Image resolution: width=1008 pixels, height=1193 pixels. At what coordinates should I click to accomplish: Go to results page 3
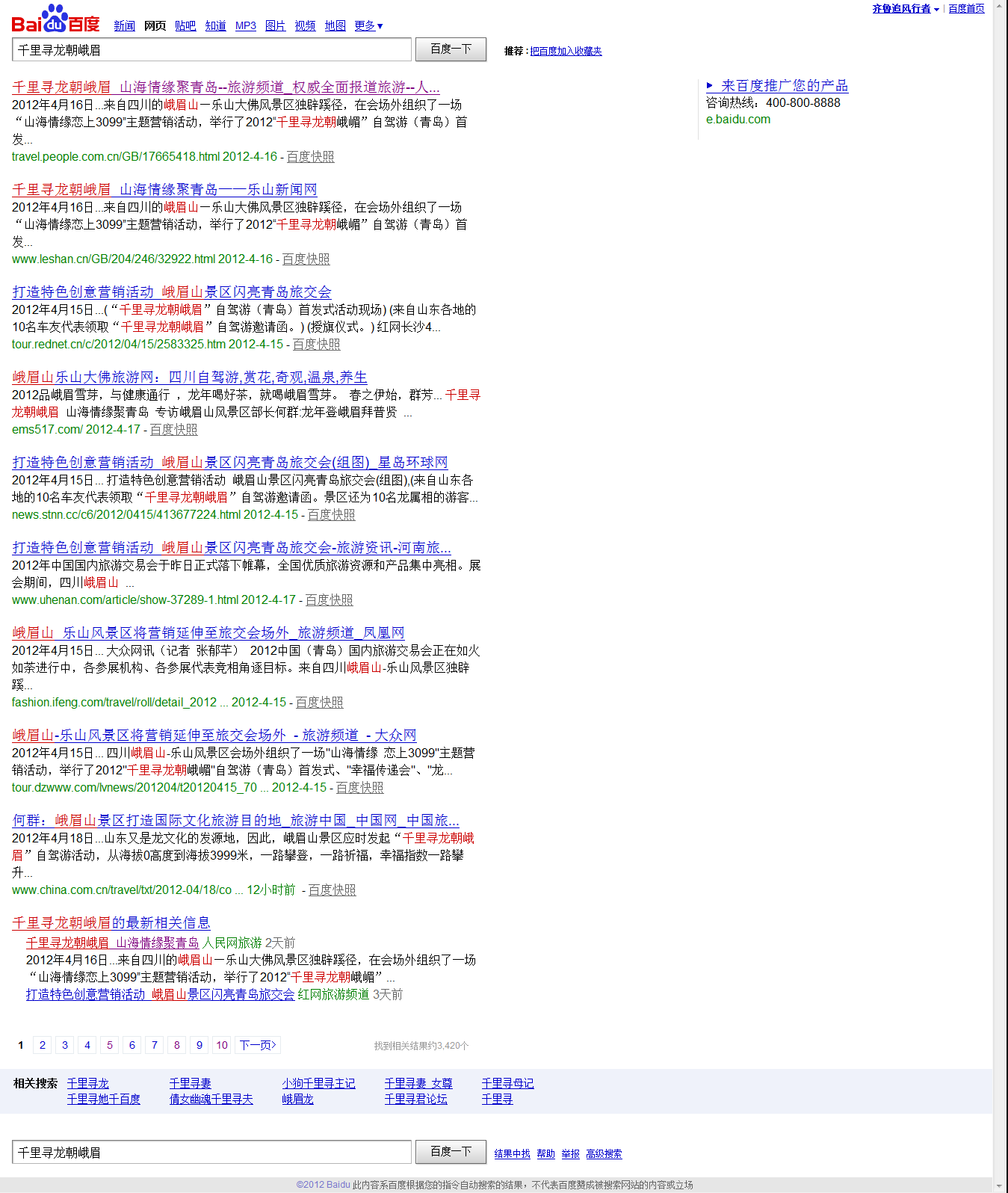(x=65, y=1045)
